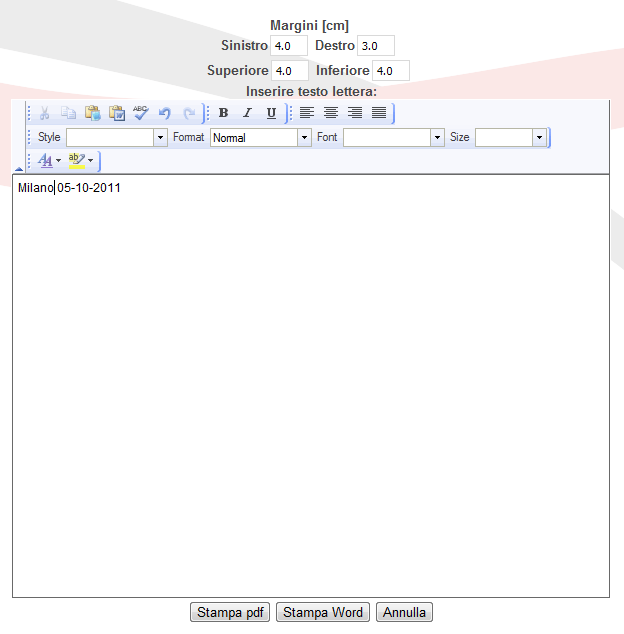Click the text color icon

[x=45, y=161]
